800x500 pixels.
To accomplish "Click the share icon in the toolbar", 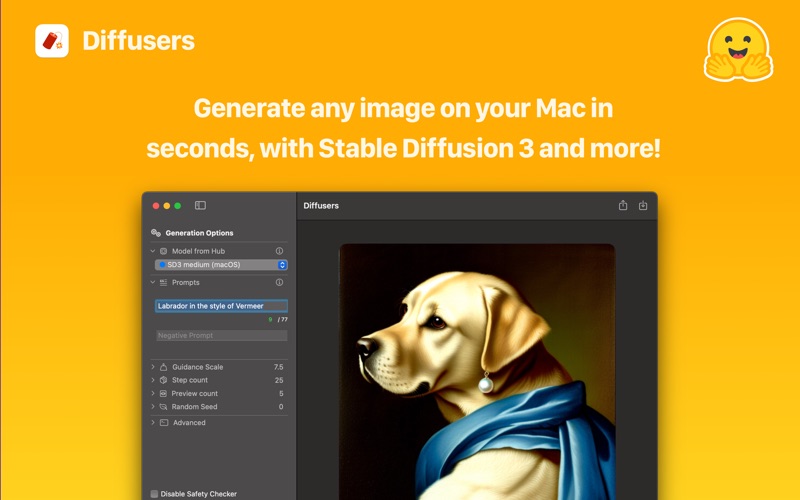I will coord(623,205).
